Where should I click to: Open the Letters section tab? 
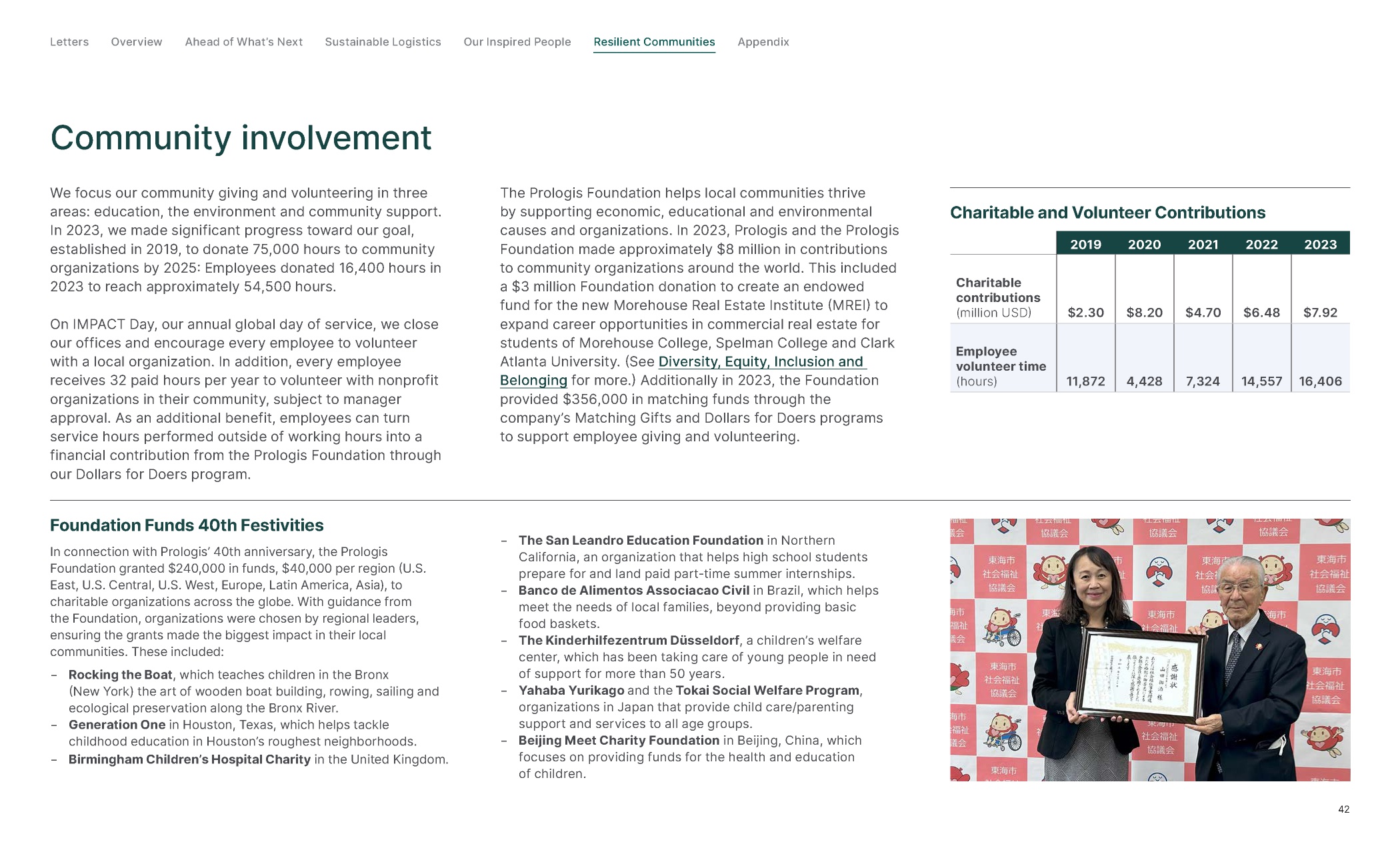click(x=69, y=42)
